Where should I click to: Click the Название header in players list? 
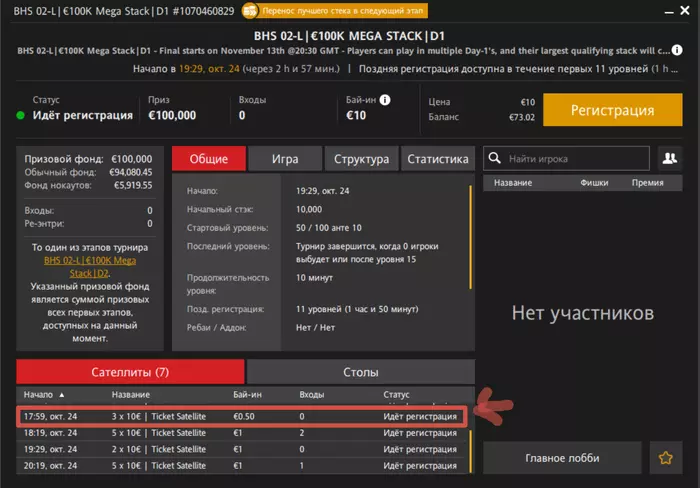[x=512, y=183]
